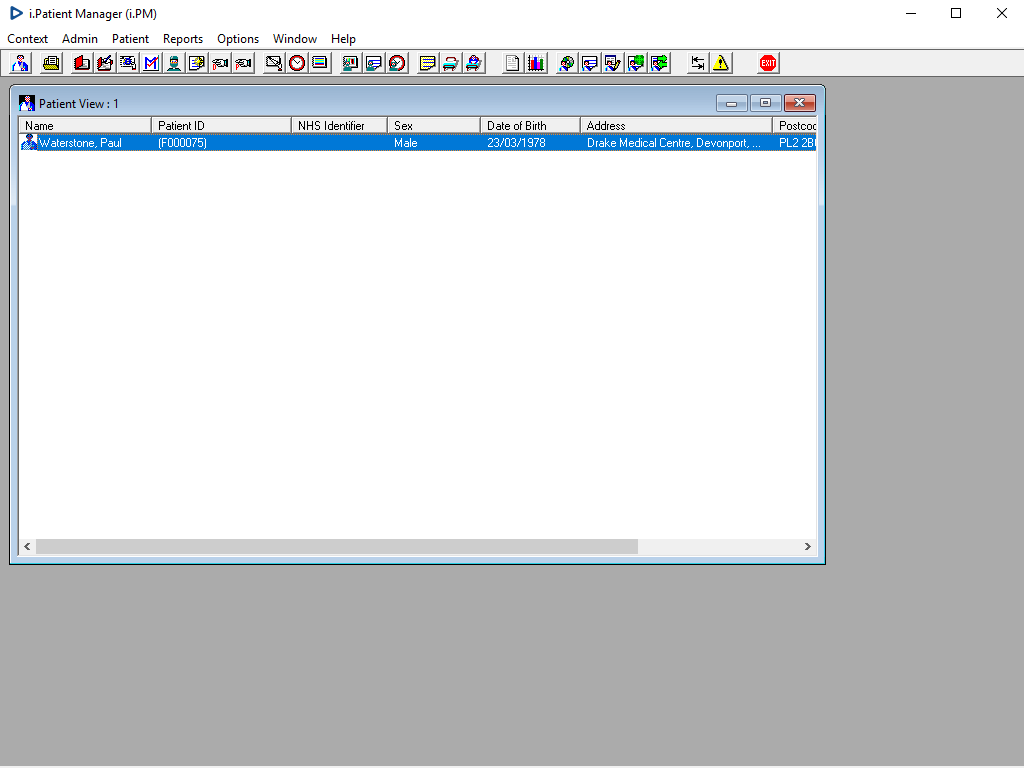
Task: Open the Help menu
Action: pos(343,39)
